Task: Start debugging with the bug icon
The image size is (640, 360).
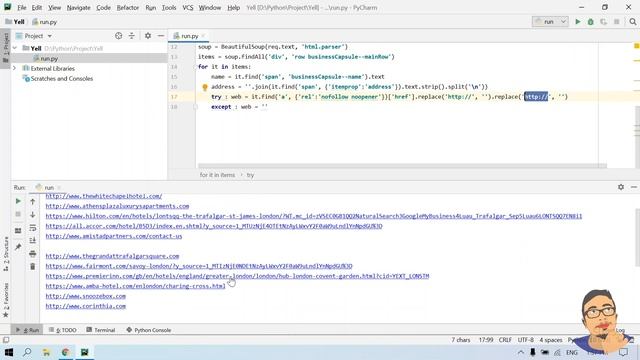Action: (591, 22)
